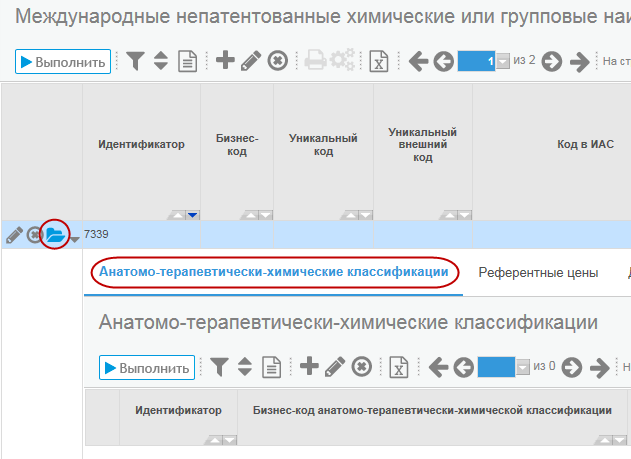
Task: Export top table to Excel icon
Action: point(379,61)
